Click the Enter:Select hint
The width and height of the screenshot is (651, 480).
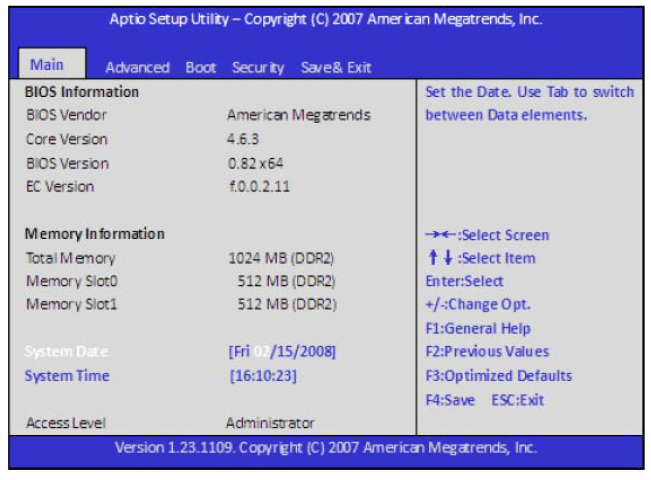[x=465, y=282]
